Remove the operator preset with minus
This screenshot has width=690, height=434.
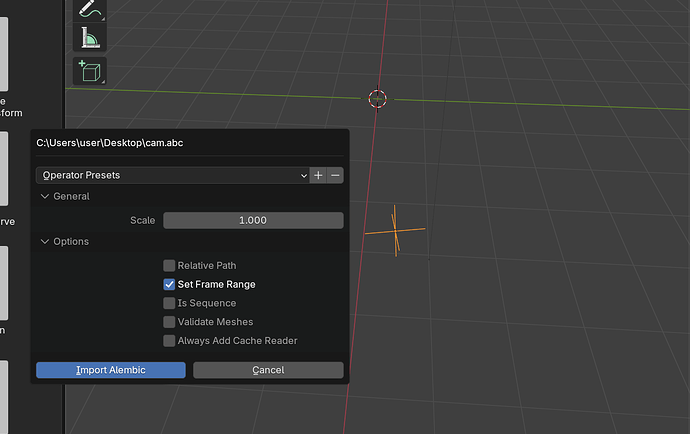click(335, 175)
